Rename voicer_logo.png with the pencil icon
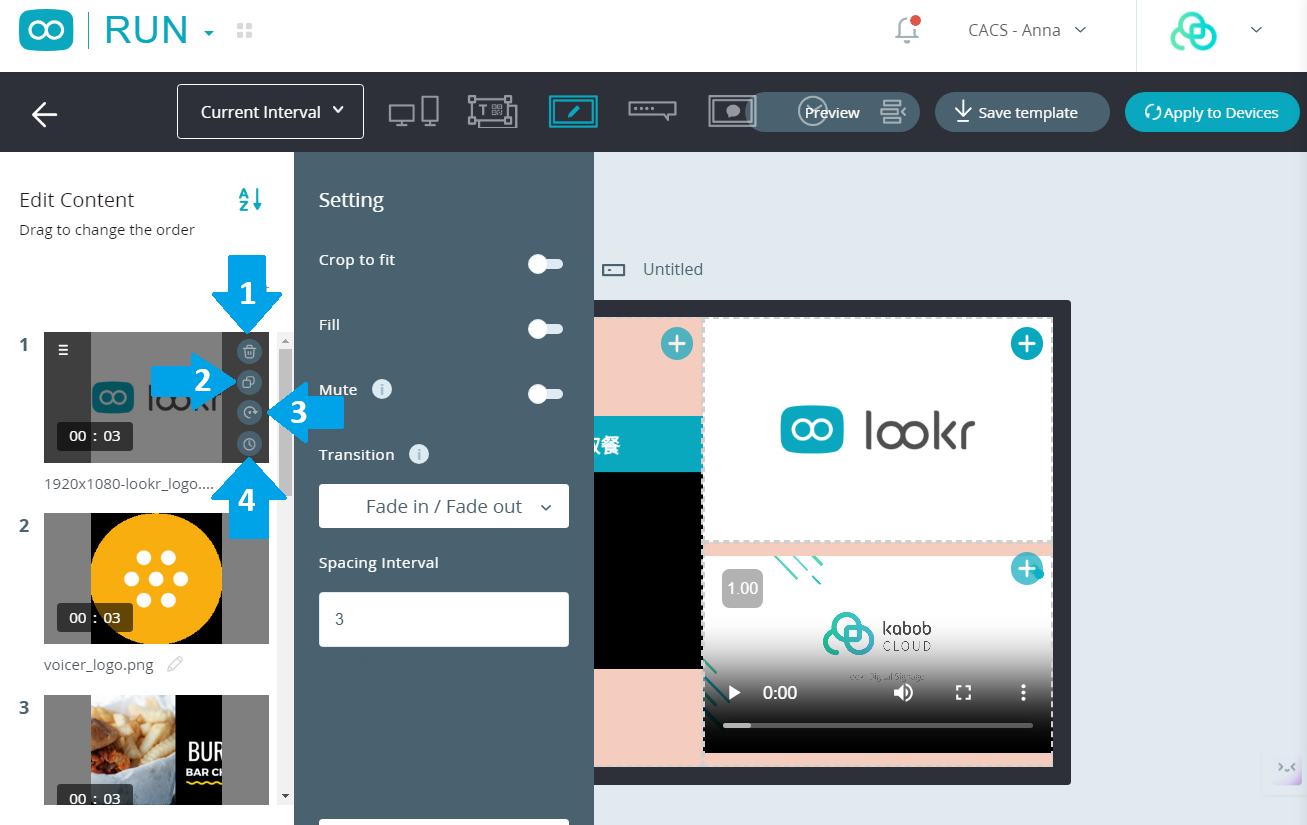The image size is (1307, 825). 175,664
